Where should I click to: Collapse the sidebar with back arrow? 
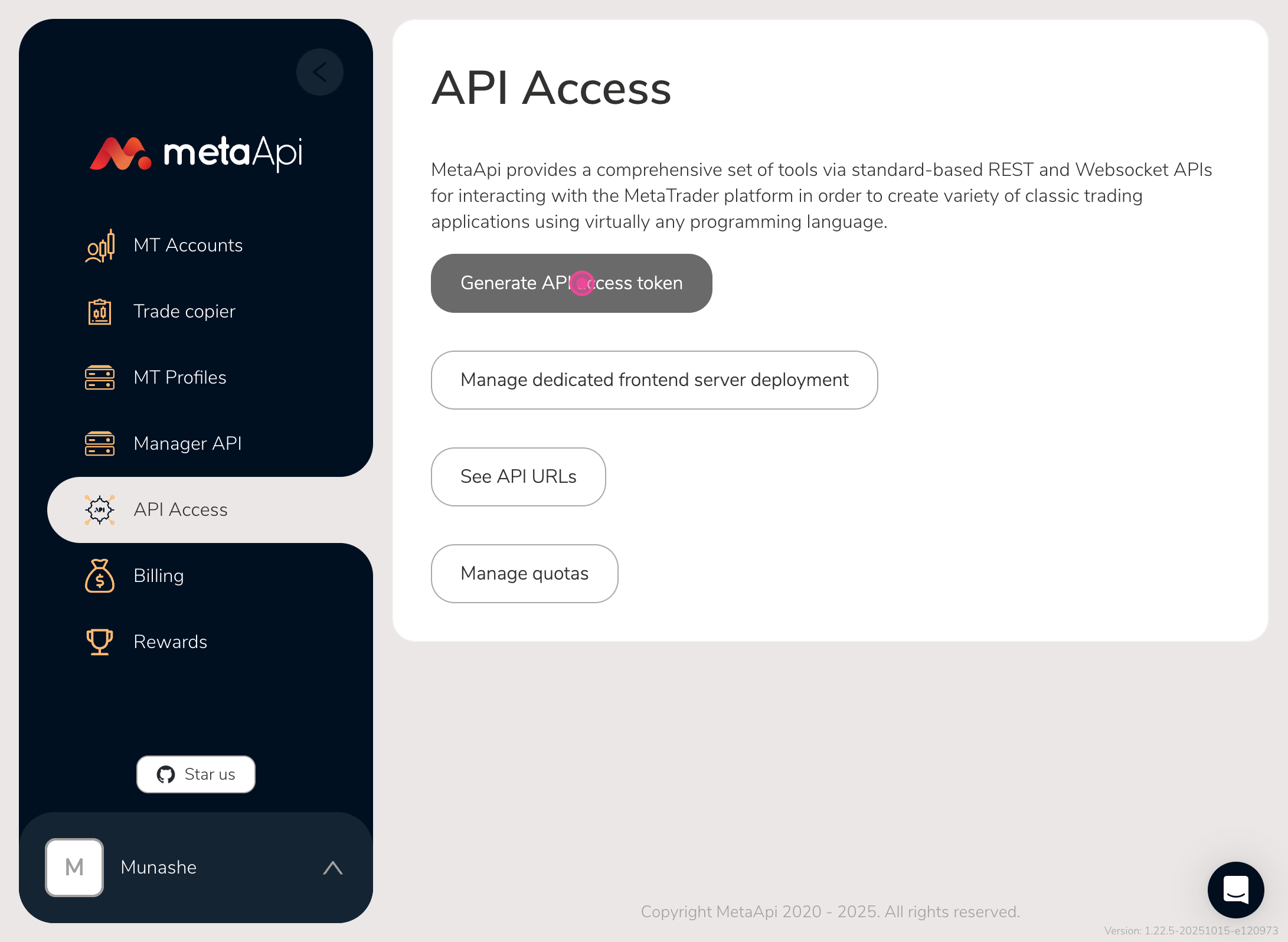(x=320, y=72)
